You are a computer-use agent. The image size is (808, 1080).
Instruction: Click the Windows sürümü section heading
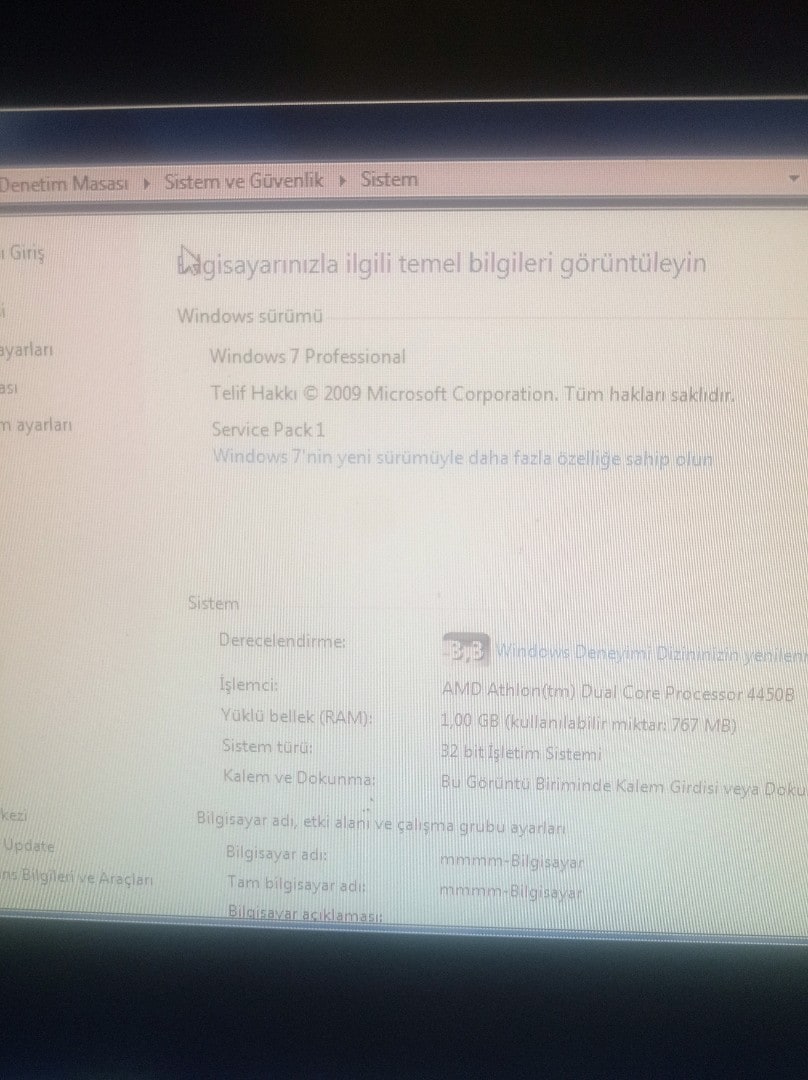click(250, 316)
